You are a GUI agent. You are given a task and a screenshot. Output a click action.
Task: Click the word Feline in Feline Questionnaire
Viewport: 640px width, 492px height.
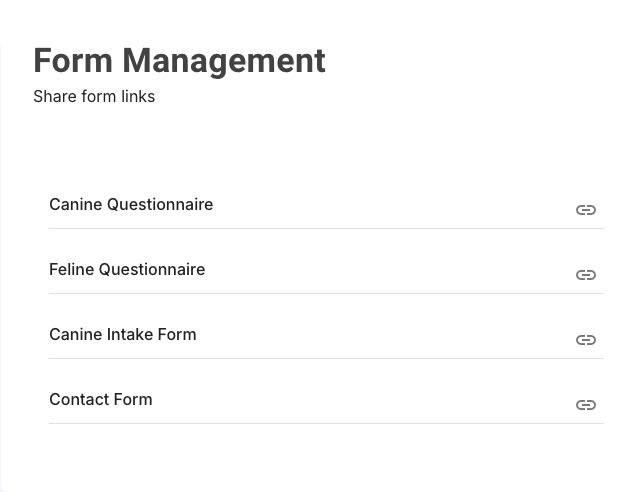pos(72,269)
